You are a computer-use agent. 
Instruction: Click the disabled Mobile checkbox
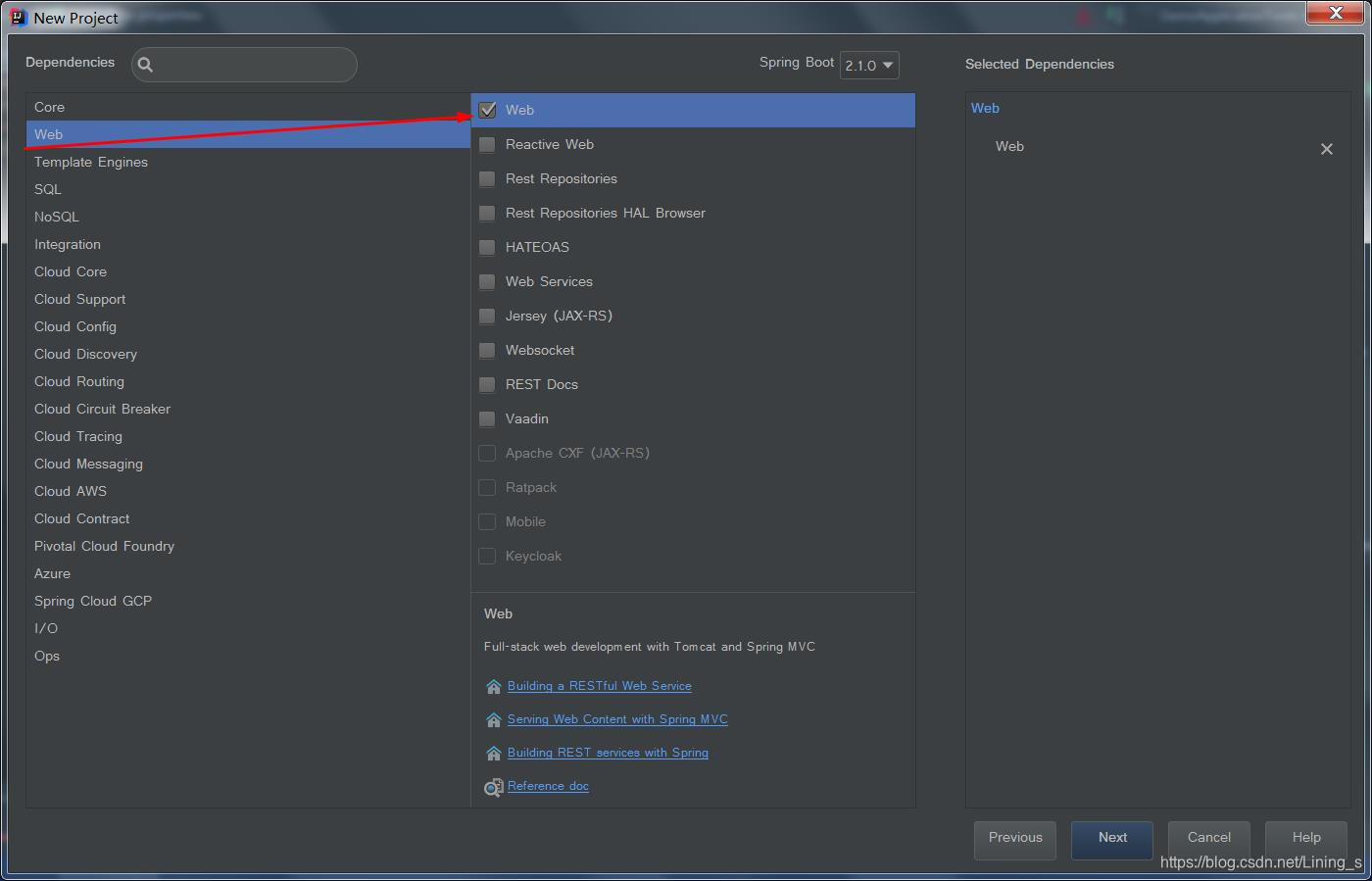487,521
